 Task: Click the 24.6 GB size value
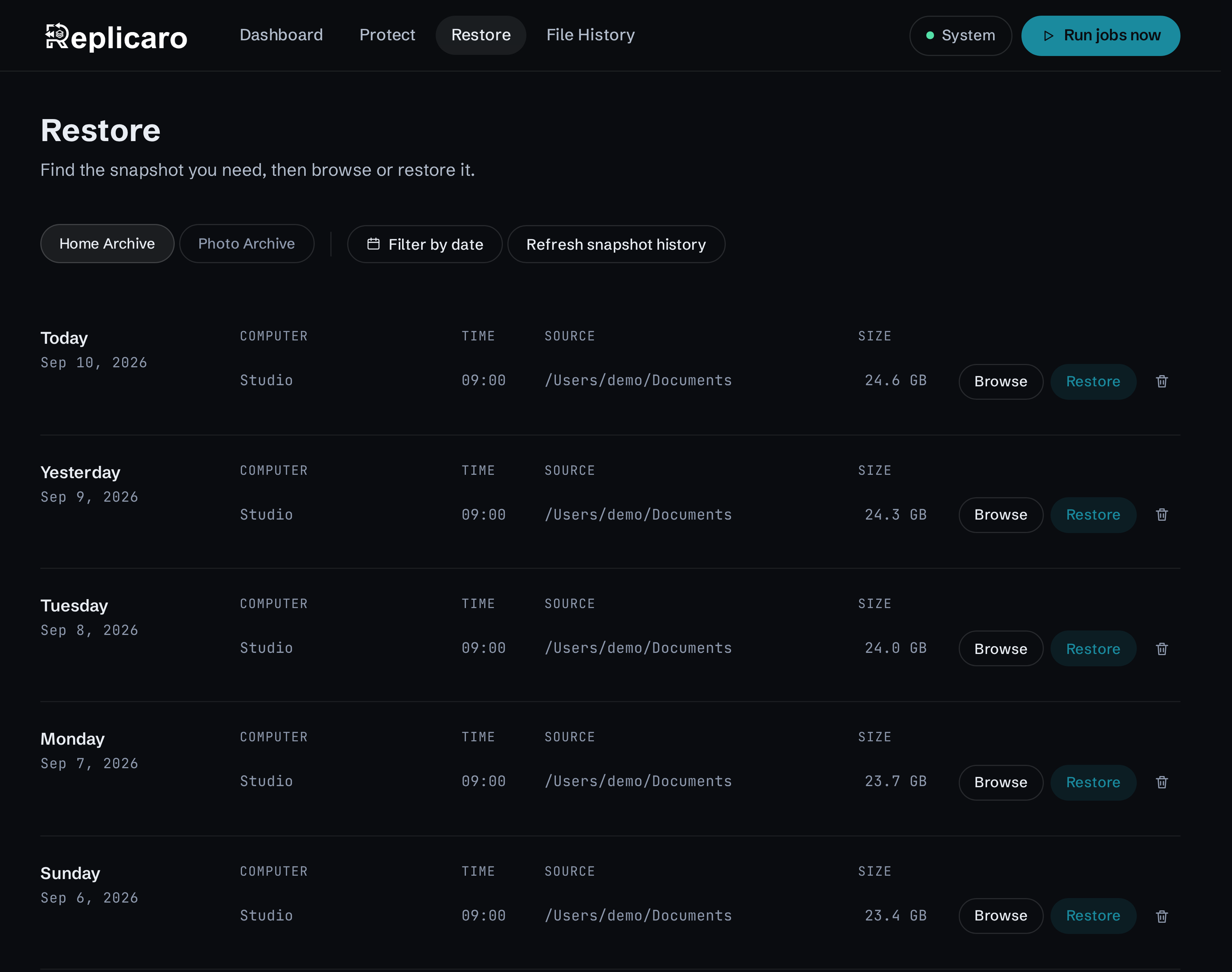pyautogui.click(x=896, y=381)
